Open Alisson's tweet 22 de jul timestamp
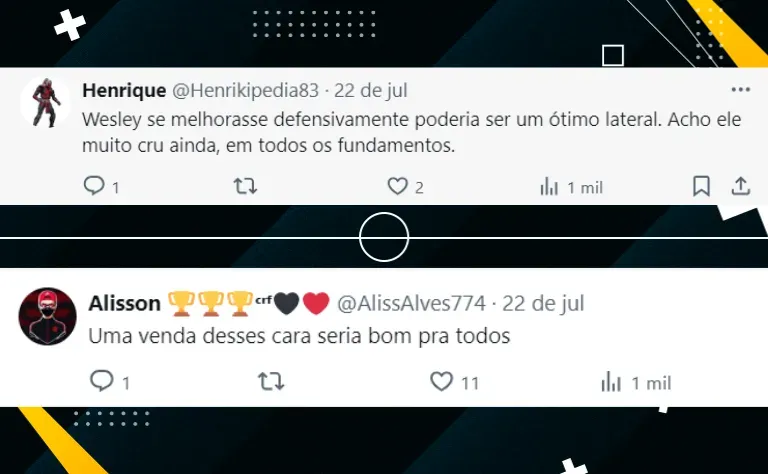Screen dimensions: 768x474 coord(543,304)
